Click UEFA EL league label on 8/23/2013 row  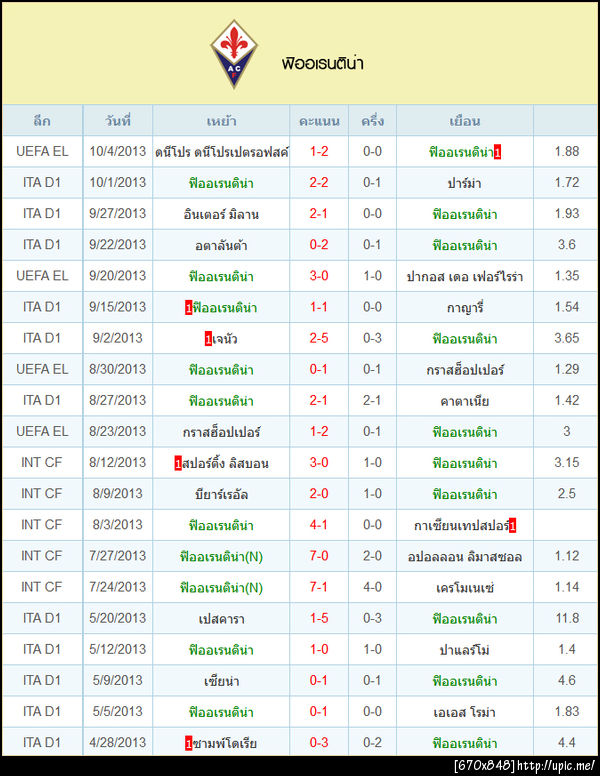coord(42,432)
